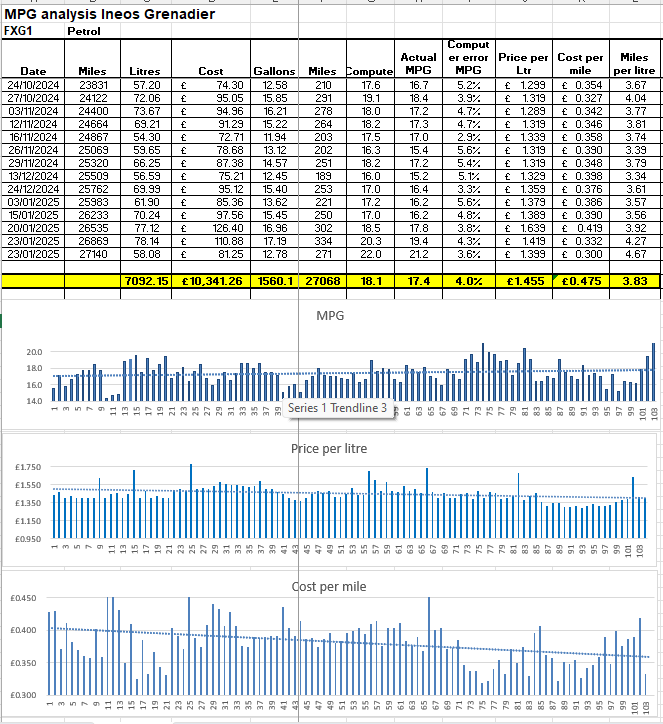Select the litres cell 78.14
663x724 pixels.
(146, 241)
